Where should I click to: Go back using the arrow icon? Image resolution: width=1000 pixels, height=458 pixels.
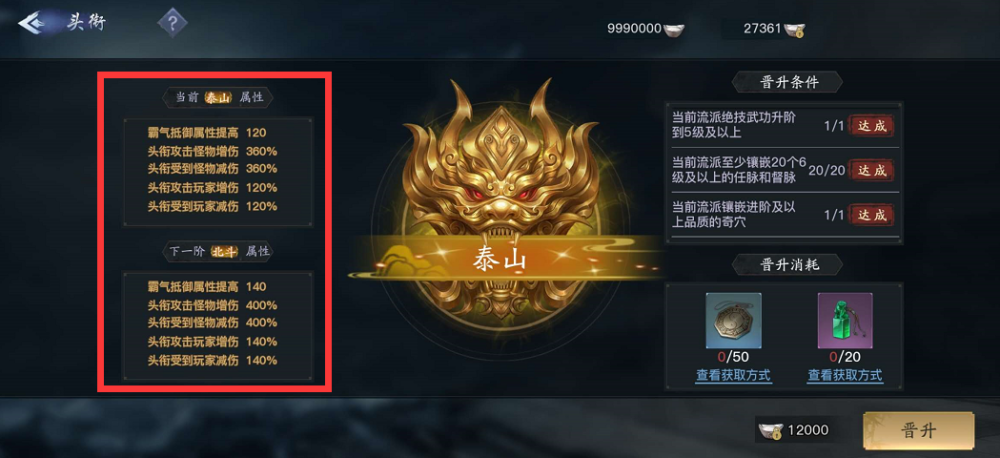click(29, 23)
